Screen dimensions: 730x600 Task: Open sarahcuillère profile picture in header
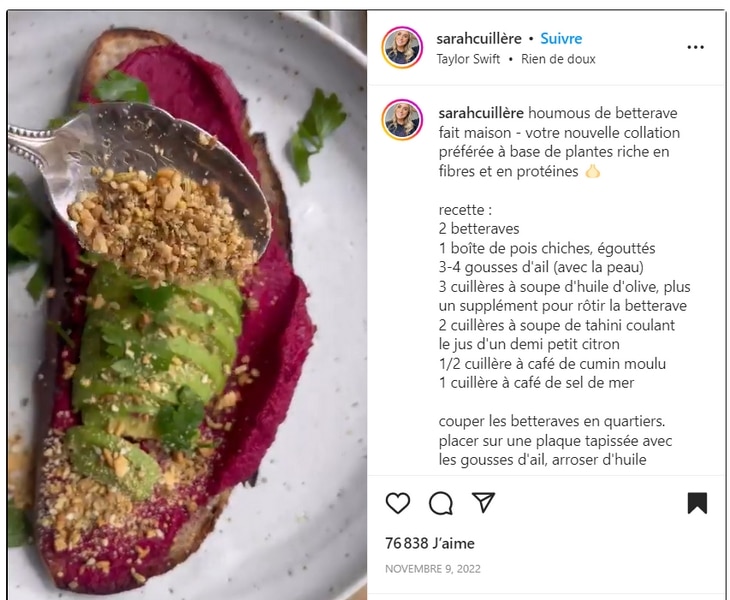(402, 47)
